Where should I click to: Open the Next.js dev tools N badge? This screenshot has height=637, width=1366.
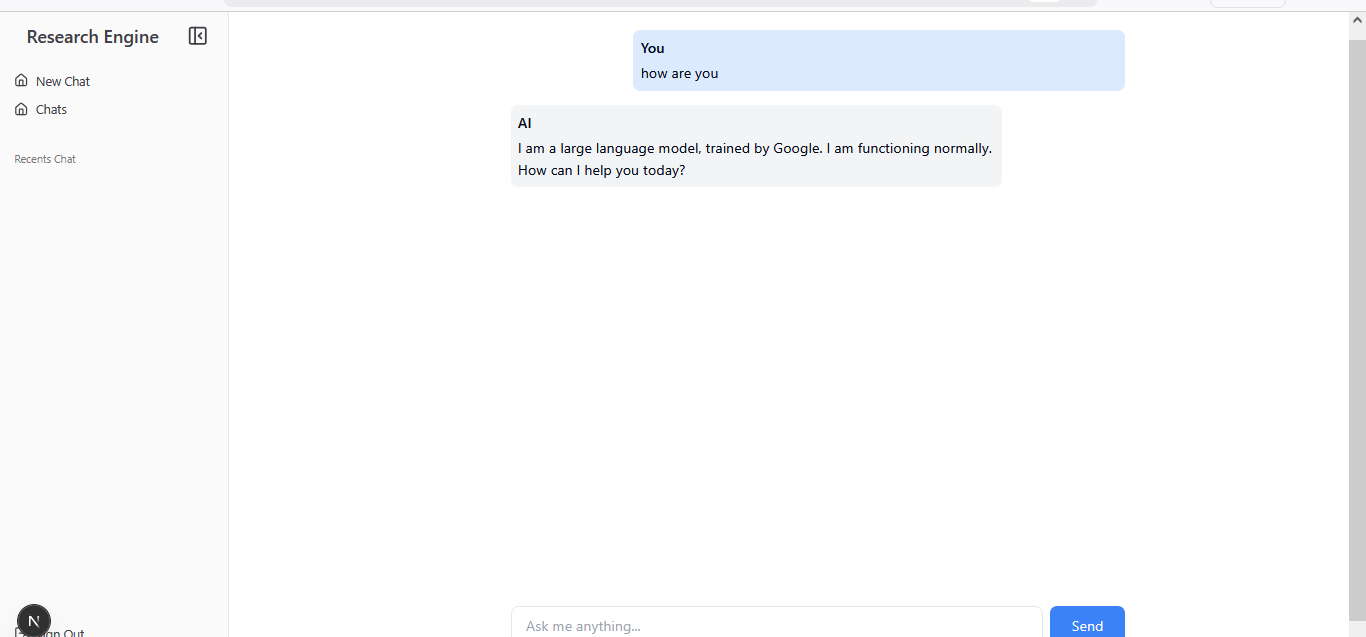point(34,621)
